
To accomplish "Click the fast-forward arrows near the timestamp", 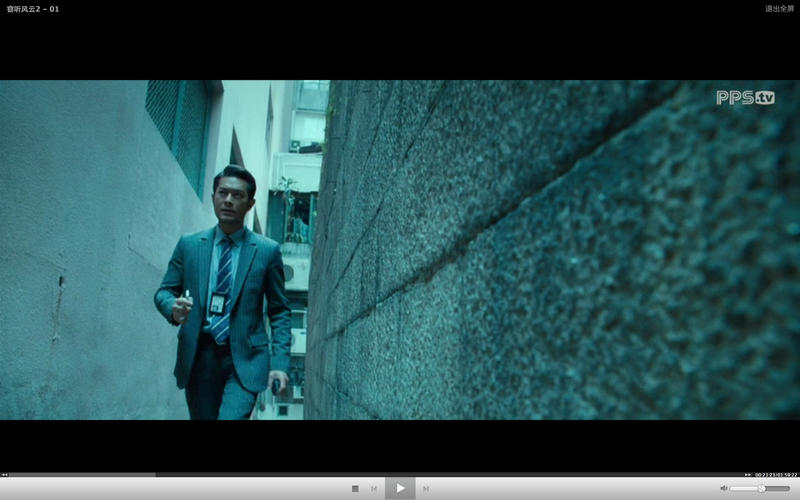I will pyautogui.click(x=748, y=474).
